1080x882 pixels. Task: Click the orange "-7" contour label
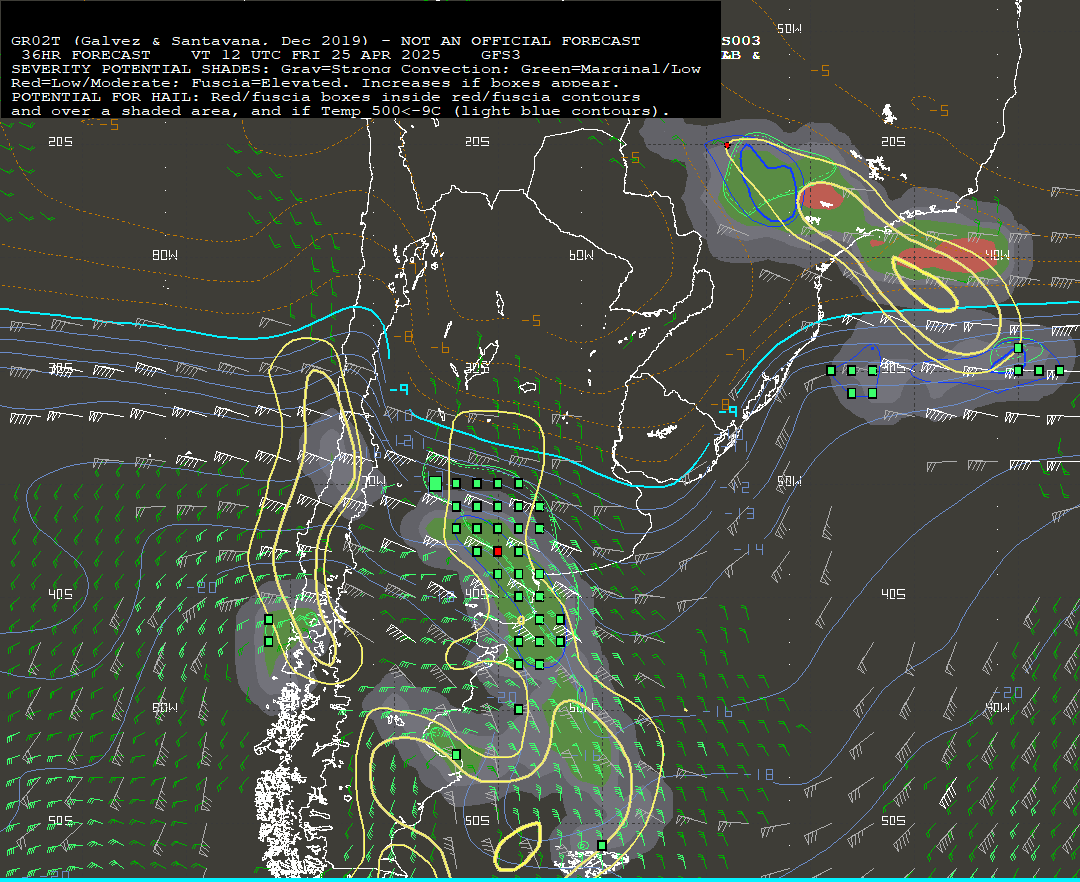735,354
